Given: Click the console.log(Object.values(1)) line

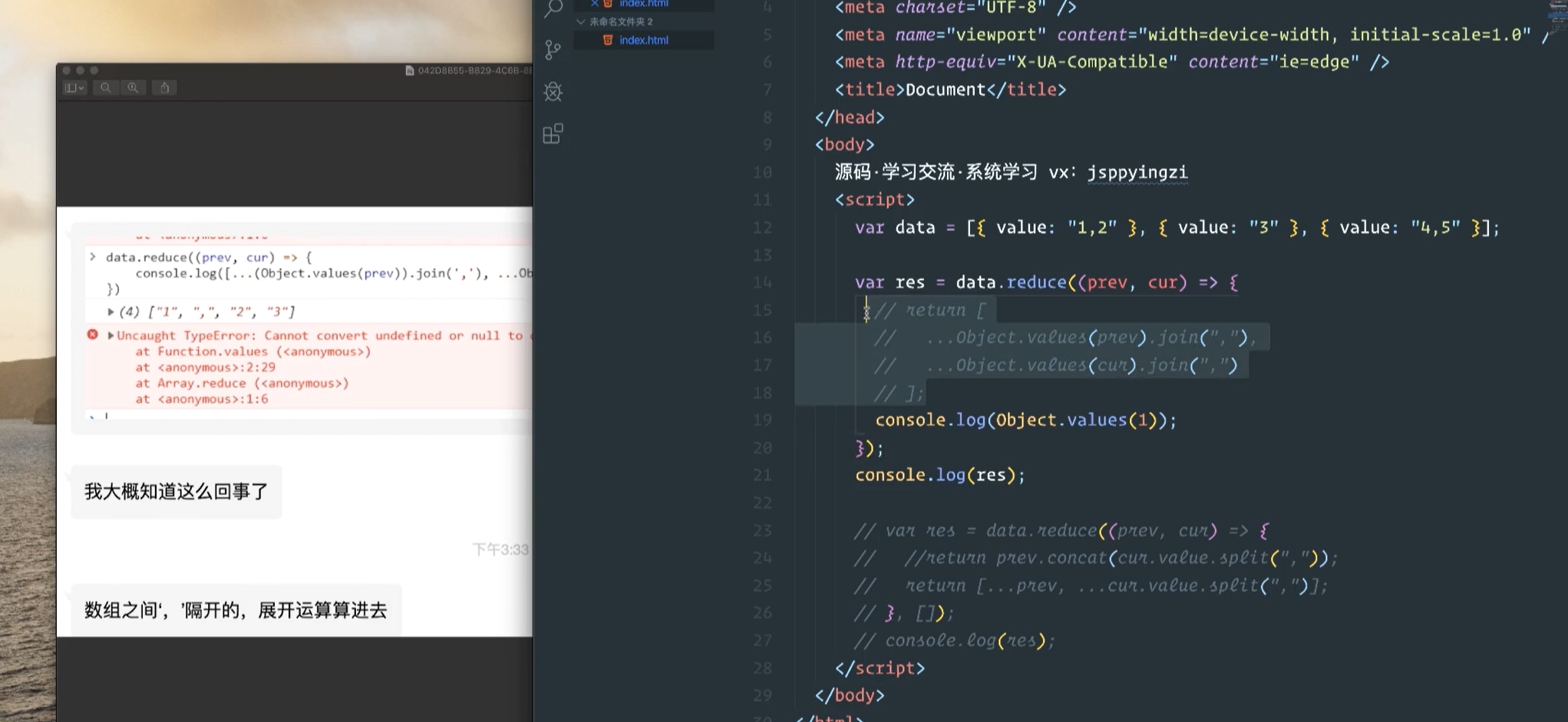Looking at the screenshot, I should [1026, 420].
